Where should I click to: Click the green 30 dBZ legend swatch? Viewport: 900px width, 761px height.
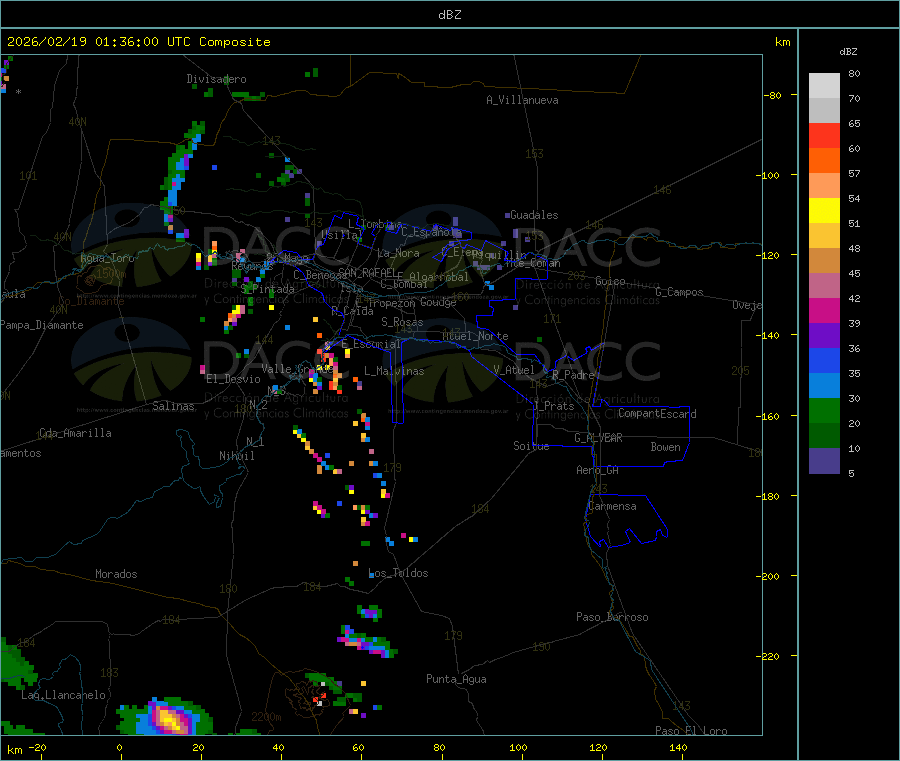coord(824,410)
